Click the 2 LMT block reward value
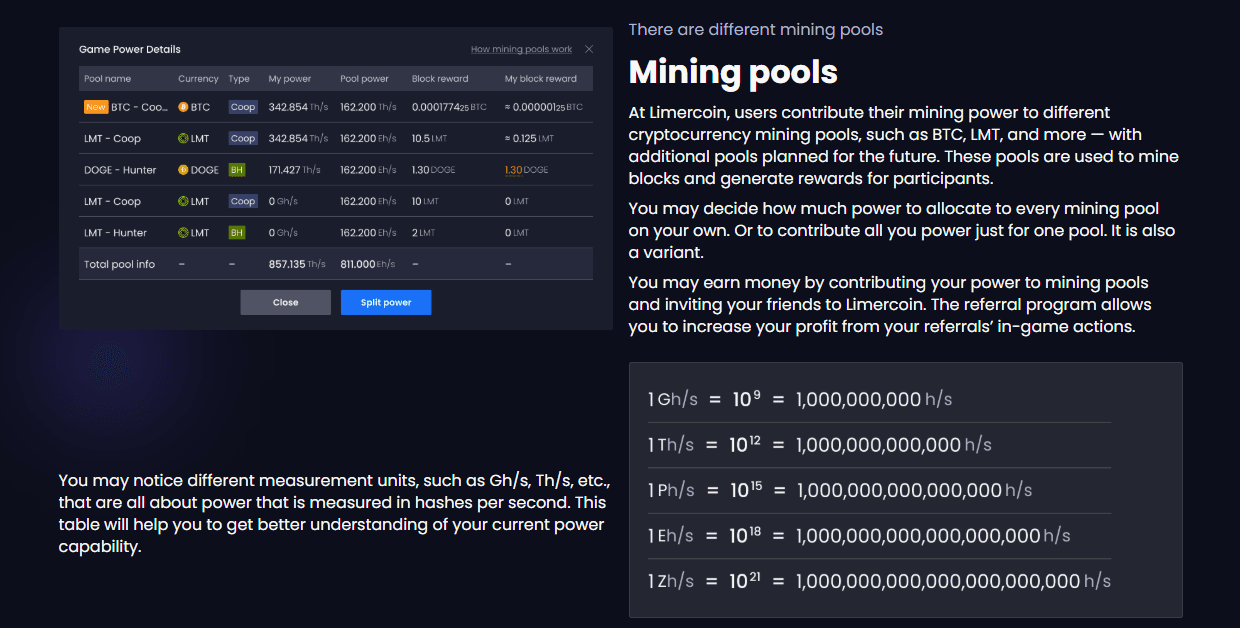 tap(423, 233)
